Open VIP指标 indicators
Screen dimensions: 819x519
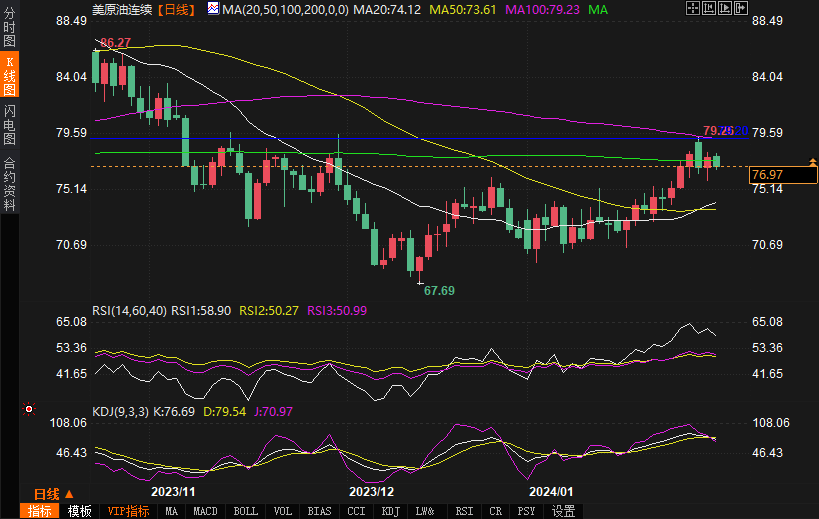[128, 511]
